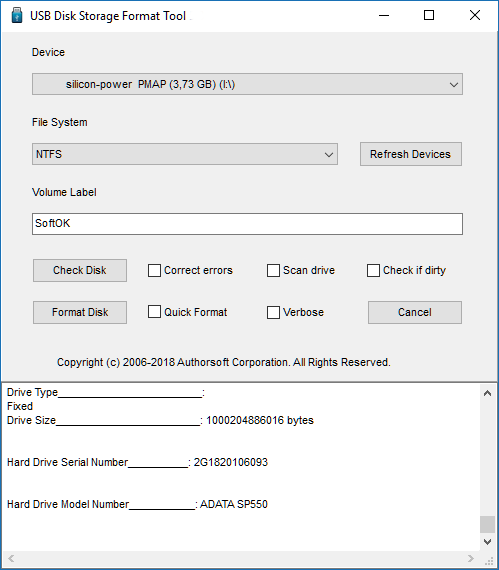Screen dimensions: 499x570
Task: Click the horizontal scroll left arrow
Action: point(11,558)
